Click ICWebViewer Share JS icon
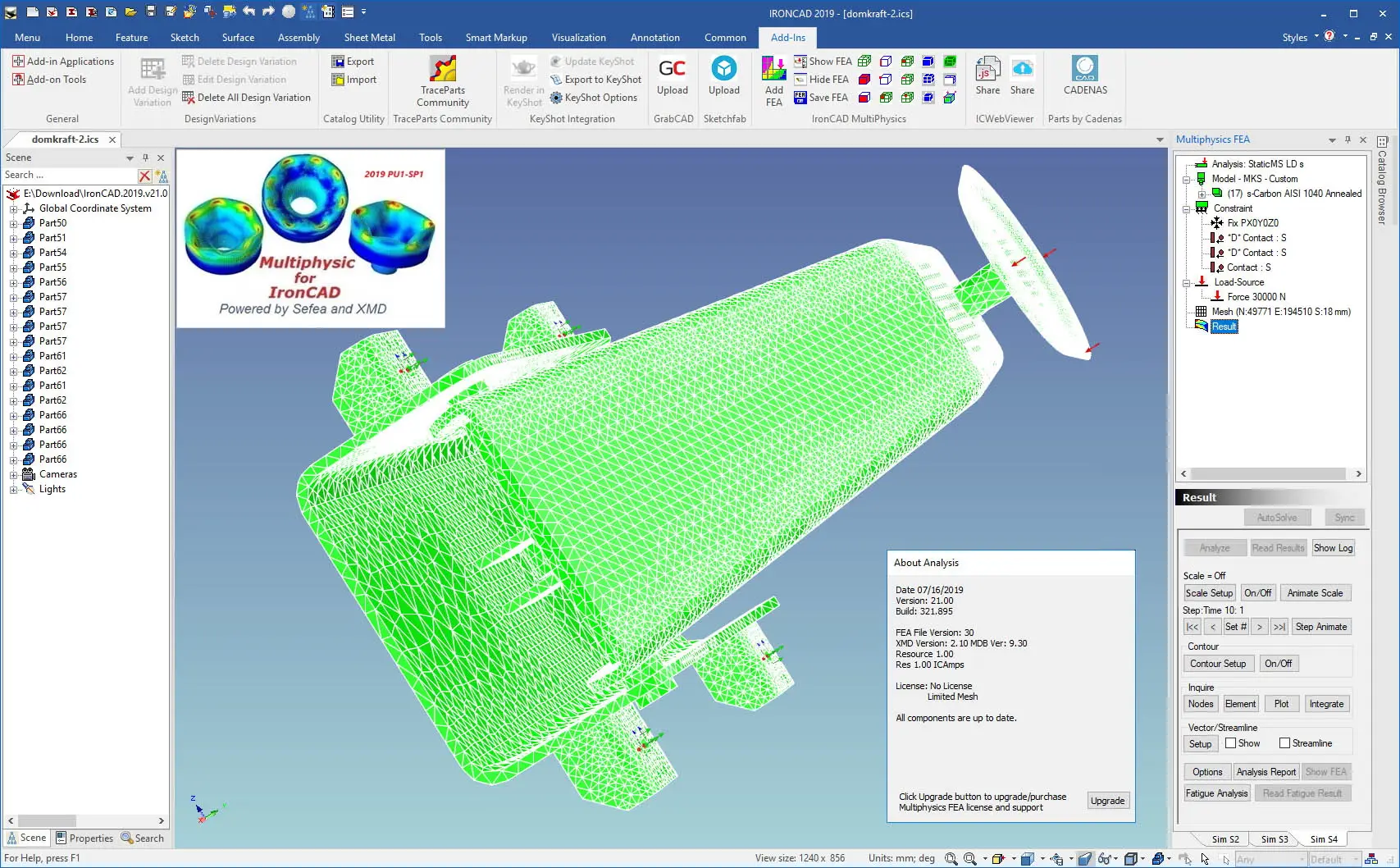 pyautogui.click(x=987, y=76)
